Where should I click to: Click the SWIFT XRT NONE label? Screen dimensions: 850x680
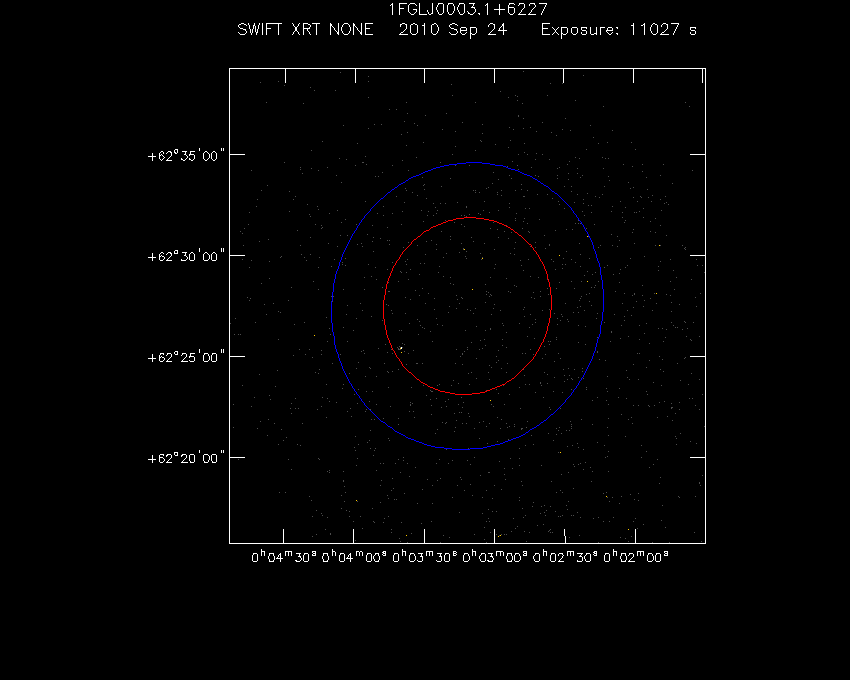point(305,29)
